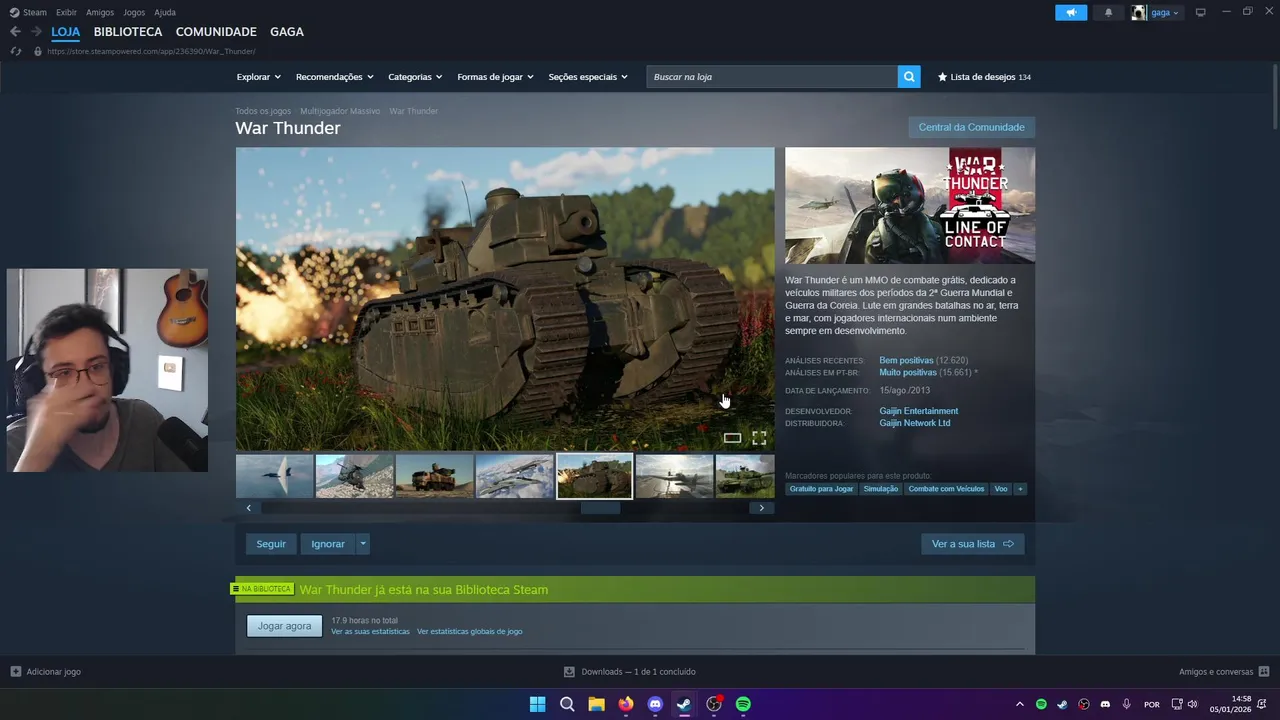
Task: Click the Adicionar jogo plus icon
Action: pyautogui.click(x=15, y=672)
